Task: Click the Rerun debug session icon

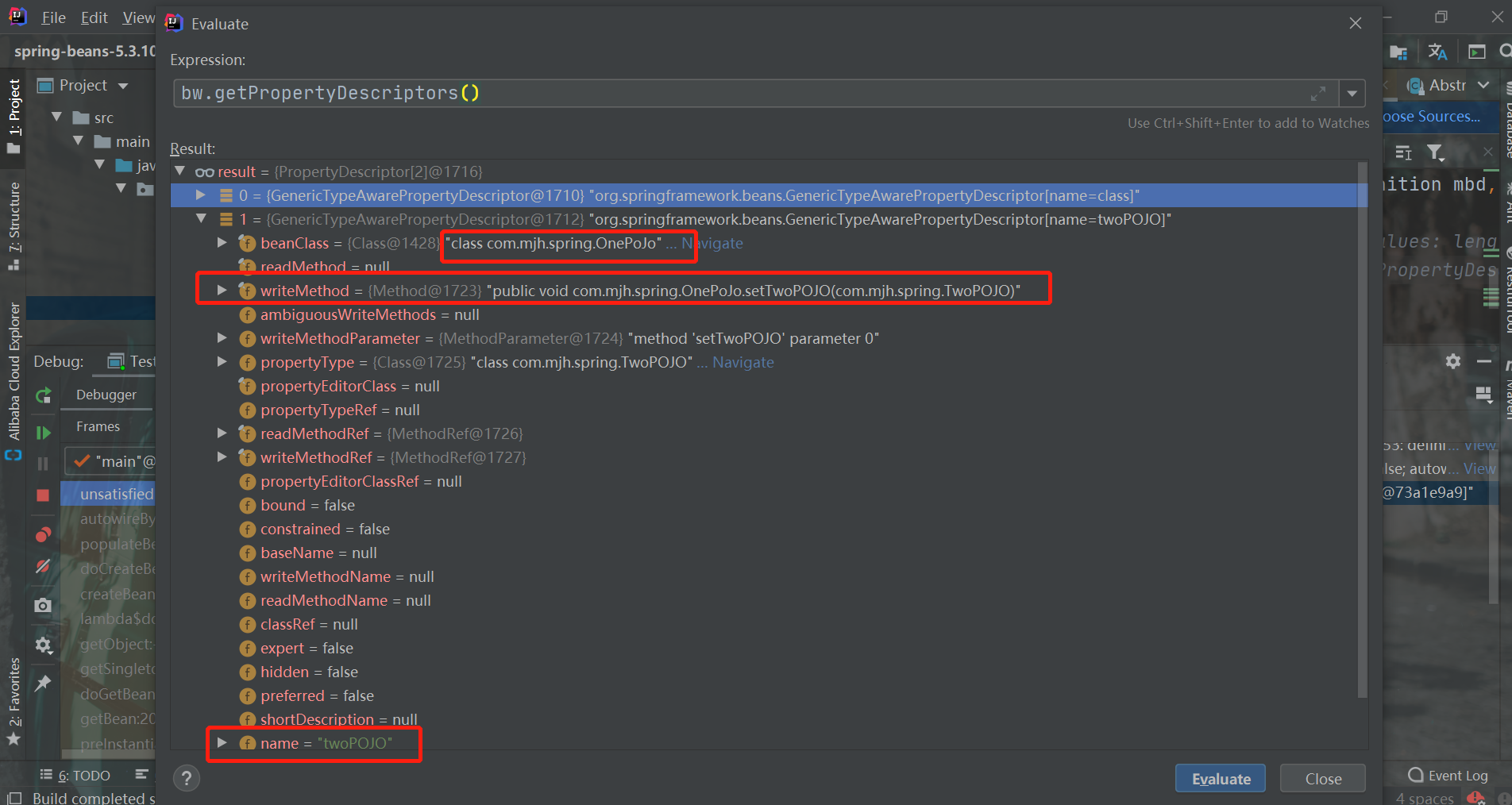Action: click(43, 395)
